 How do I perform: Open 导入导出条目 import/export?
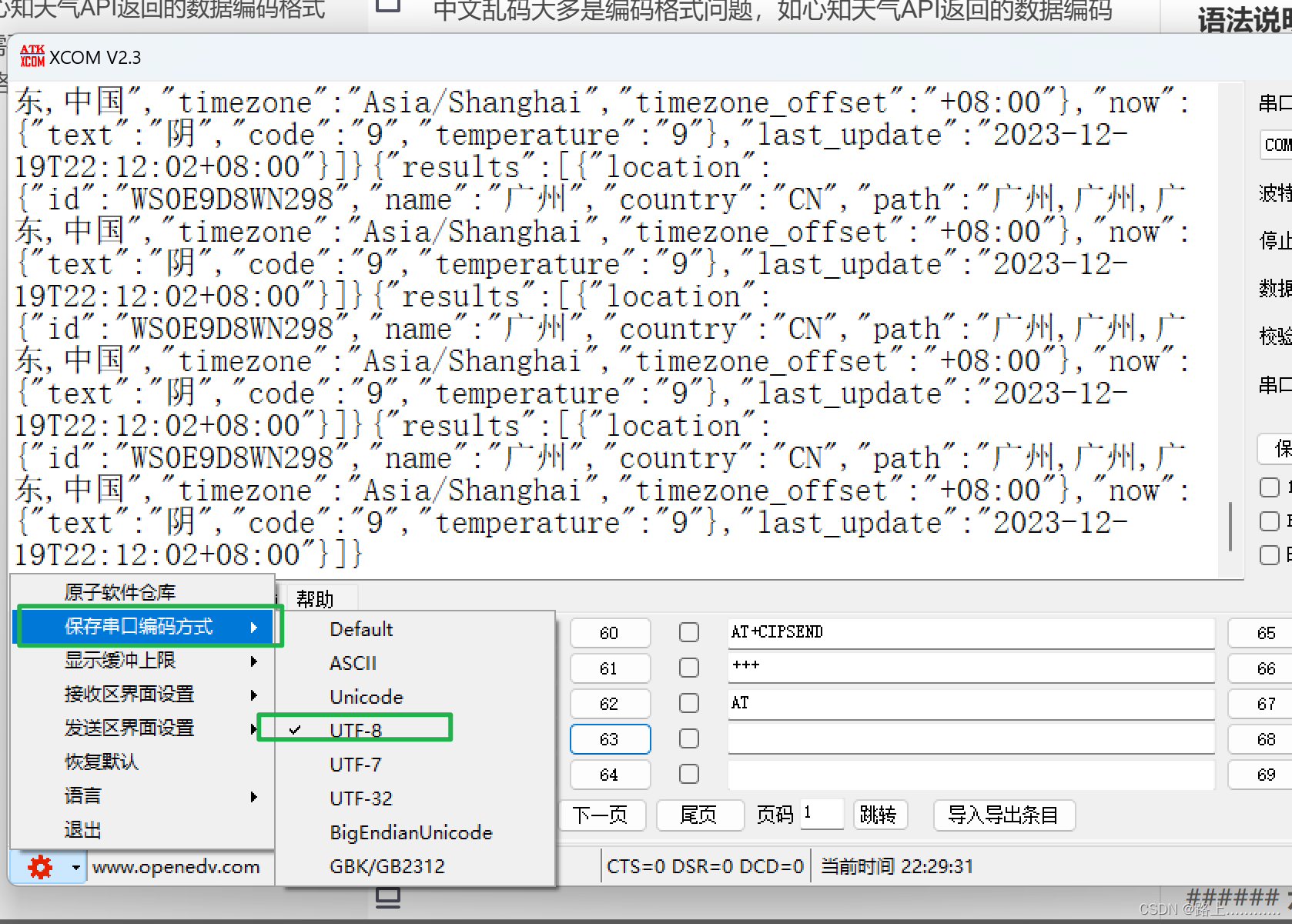click(1004, 815)
